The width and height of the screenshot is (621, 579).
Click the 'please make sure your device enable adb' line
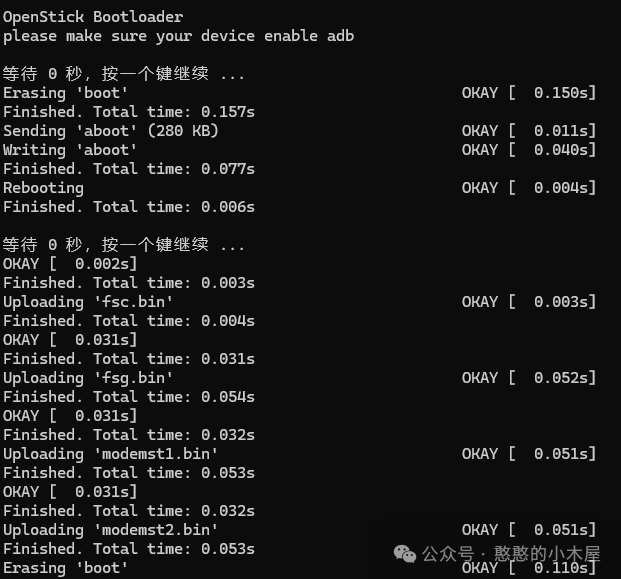click(178, 36)
